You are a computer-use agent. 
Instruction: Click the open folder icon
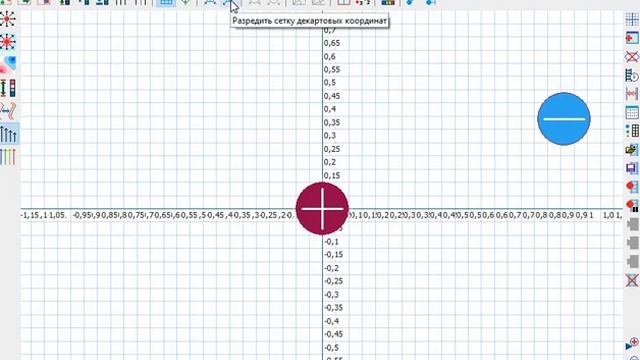[x=632, y=149]
